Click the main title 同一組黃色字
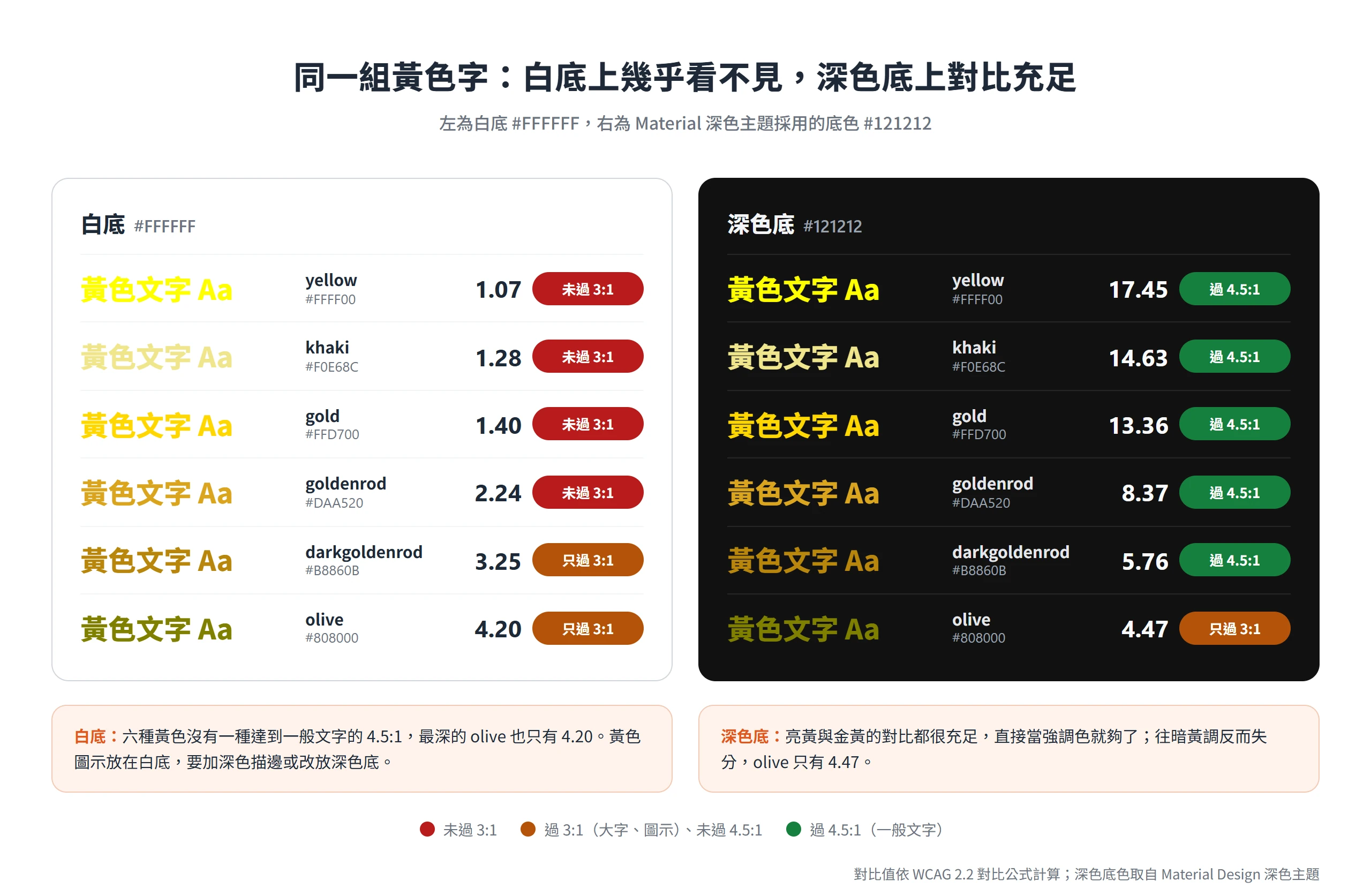Viewport: 1371px width, 896px height. (x=685, y=77)
